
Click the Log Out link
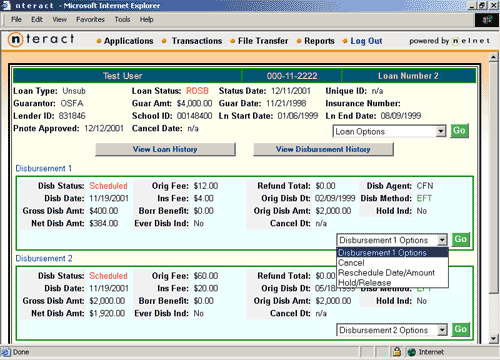(366, 41)
